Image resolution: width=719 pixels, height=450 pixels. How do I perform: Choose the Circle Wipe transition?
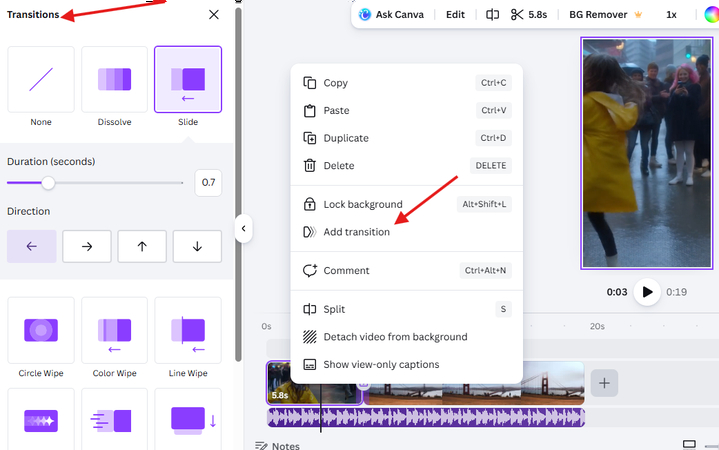click(41, 330)
